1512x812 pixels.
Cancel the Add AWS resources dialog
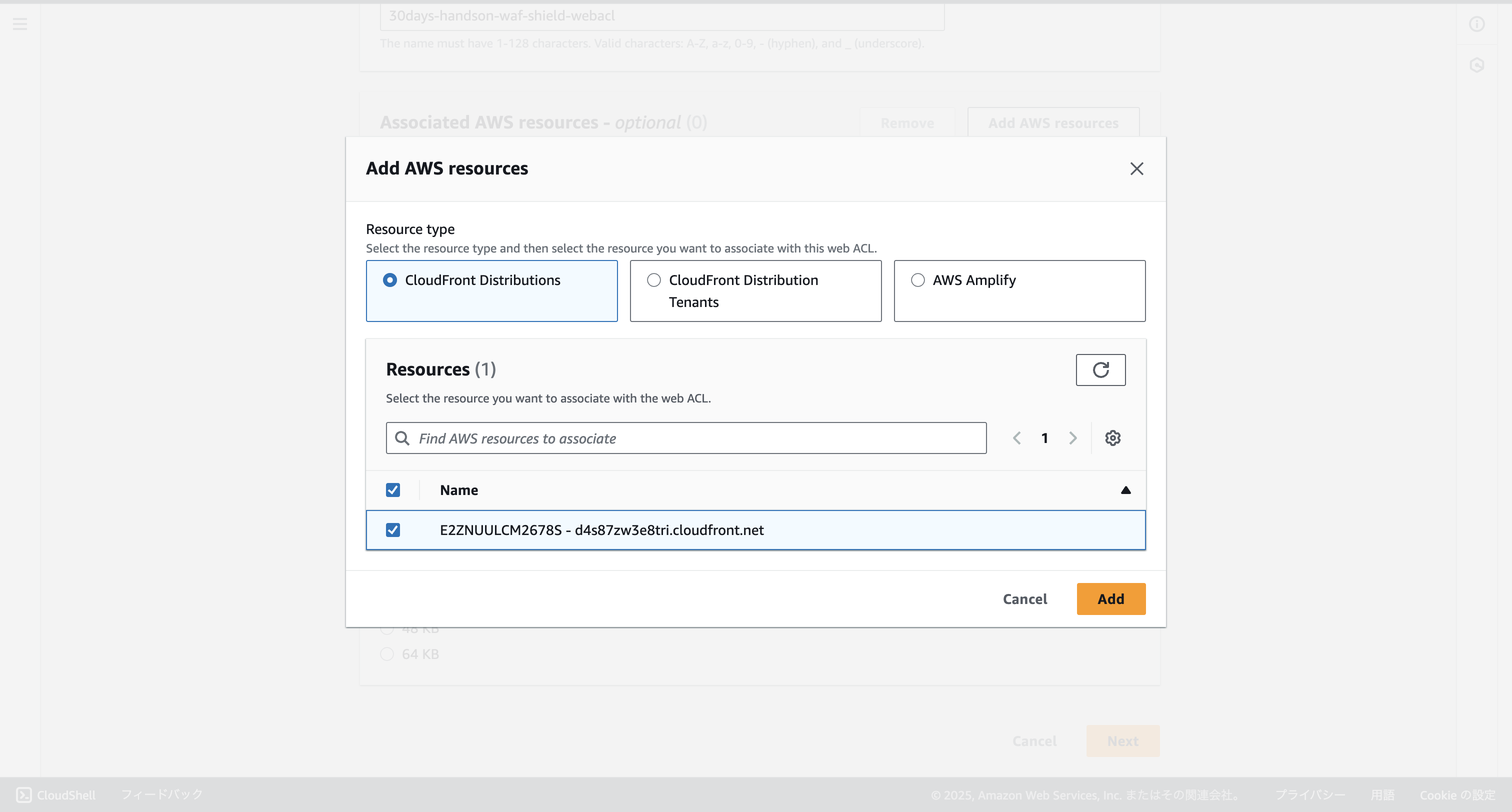click(1024, 599)
